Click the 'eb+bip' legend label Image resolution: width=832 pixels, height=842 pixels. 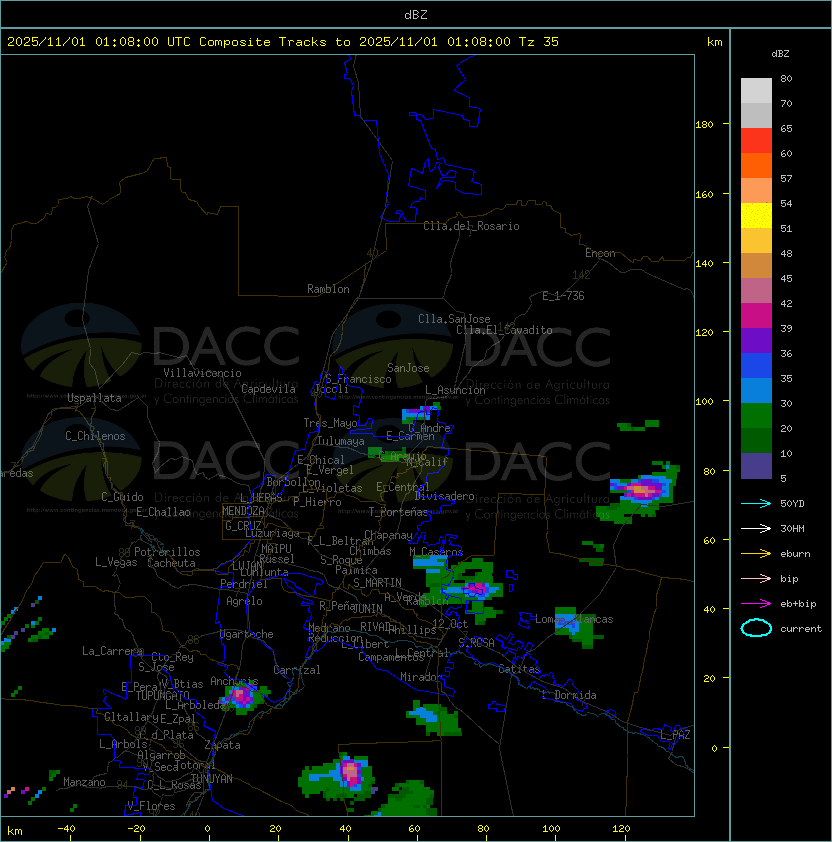coord(798,604)
